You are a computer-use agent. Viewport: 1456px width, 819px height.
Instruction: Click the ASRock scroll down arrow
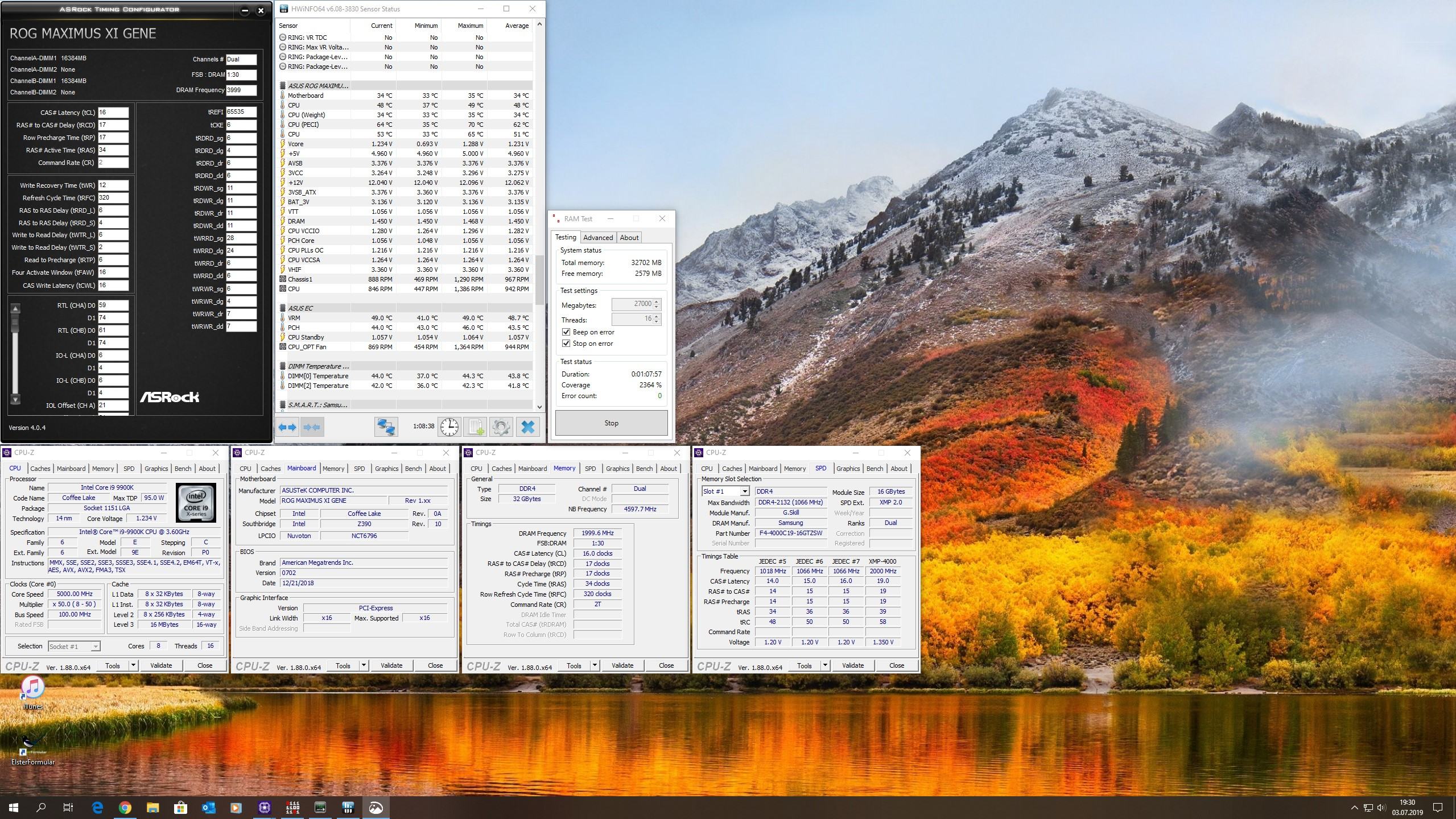point(15,399)
